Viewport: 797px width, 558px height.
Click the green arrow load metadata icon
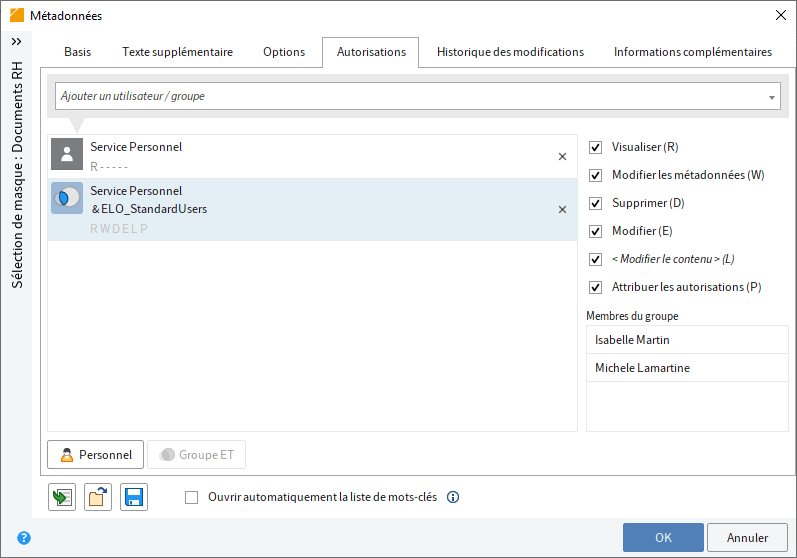coord(62,497)
